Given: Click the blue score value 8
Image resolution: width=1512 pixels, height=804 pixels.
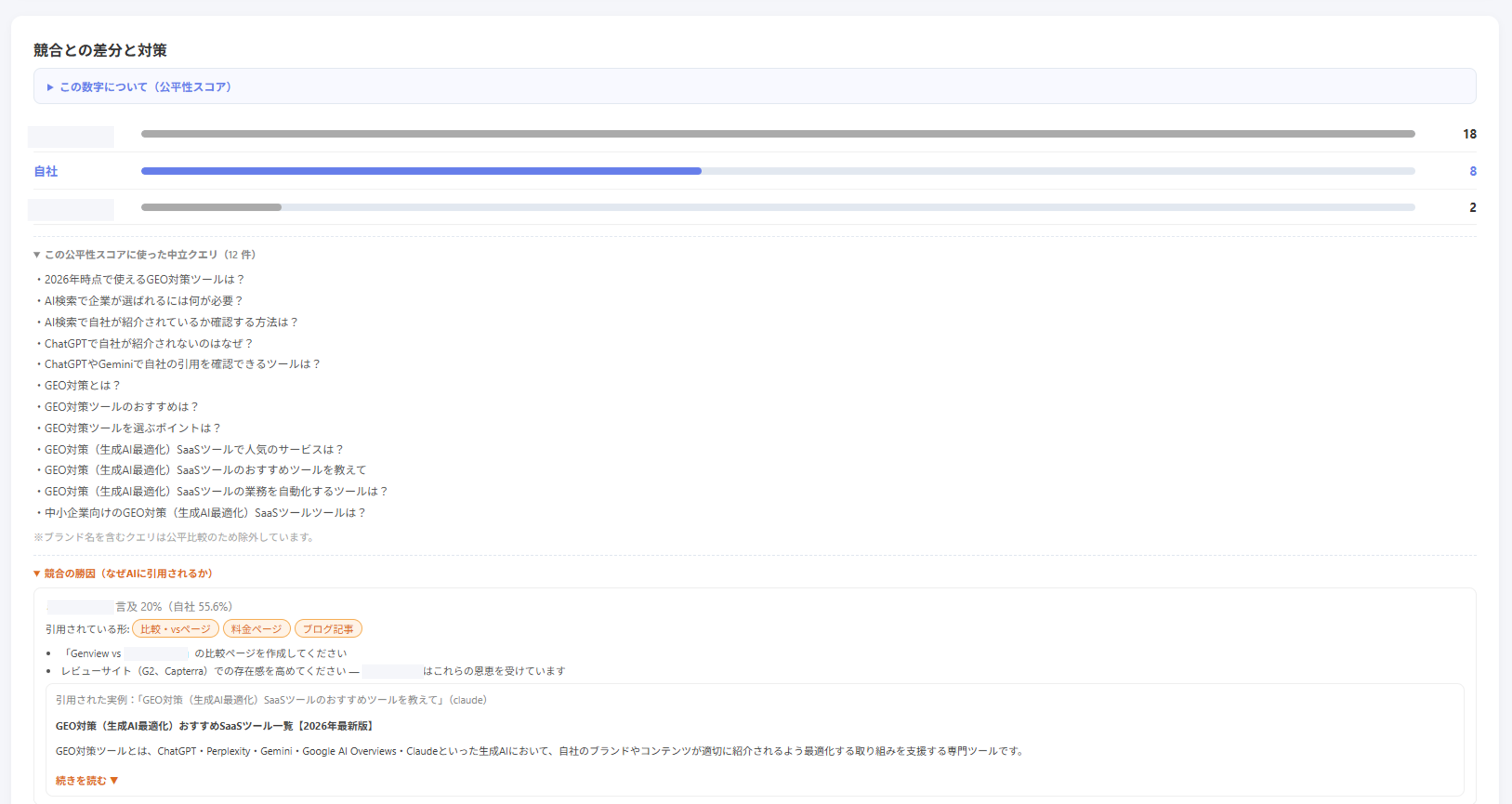Looking at the screenshot, I should 1473,171.
